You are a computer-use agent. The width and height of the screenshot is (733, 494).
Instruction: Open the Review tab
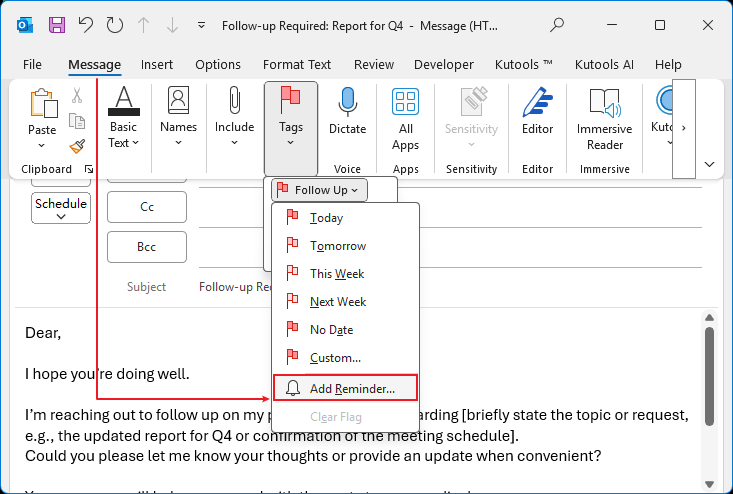tap(374, 64)
